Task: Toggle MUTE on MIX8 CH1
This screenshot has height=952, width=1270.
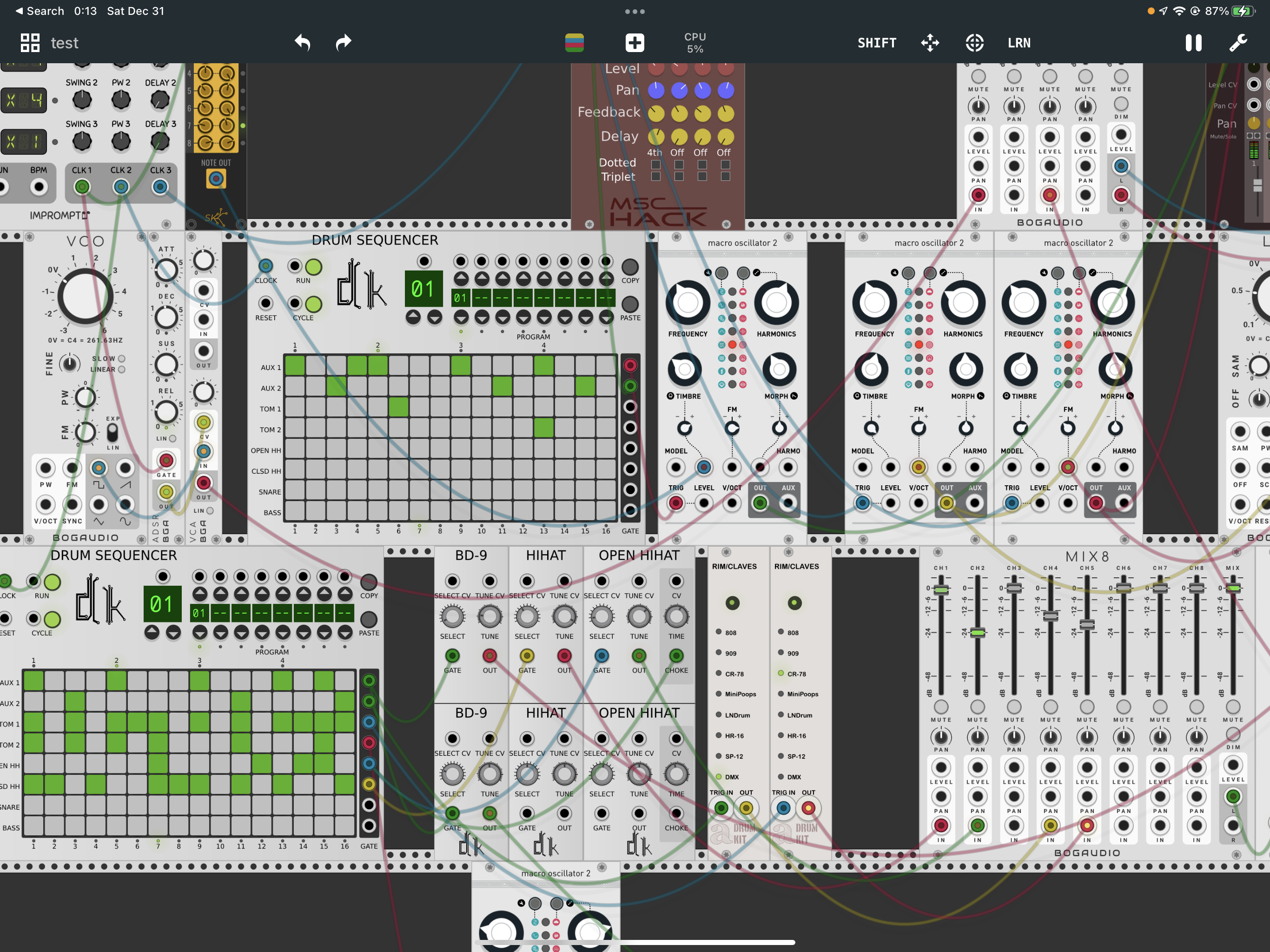Action: (x=941, y=707)
